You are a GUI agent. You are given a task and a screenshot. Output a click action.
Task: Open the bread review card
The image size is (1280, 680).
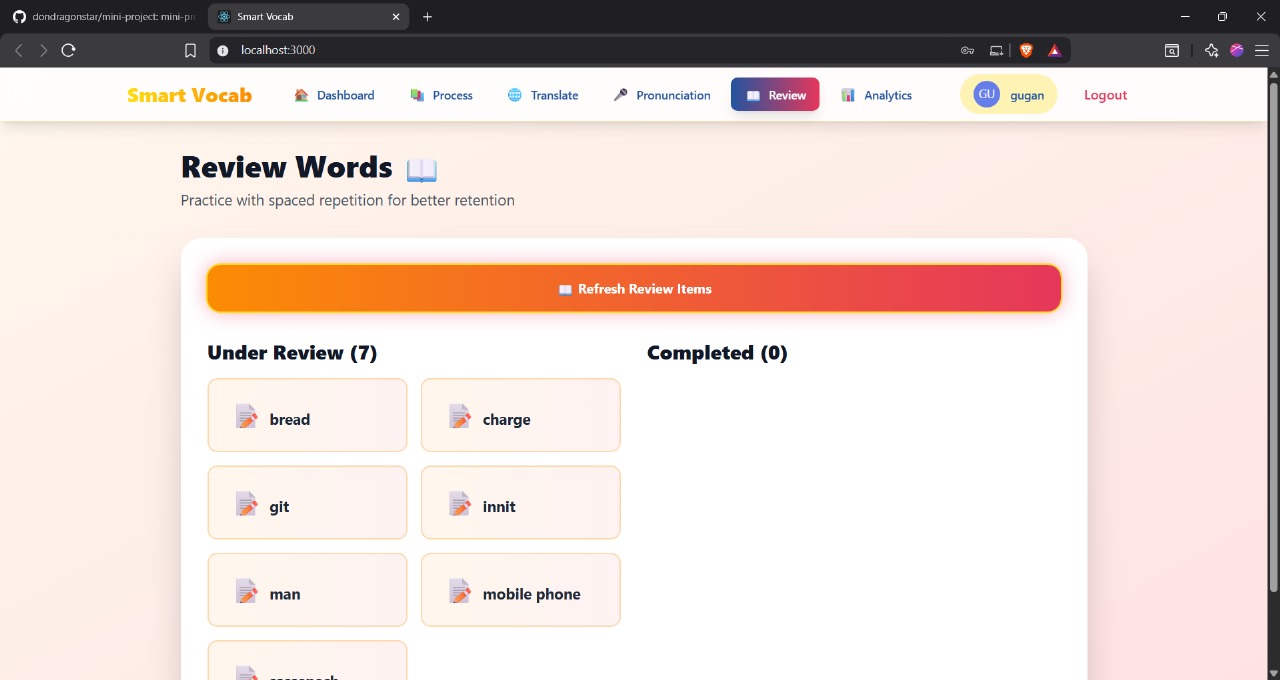307,415
